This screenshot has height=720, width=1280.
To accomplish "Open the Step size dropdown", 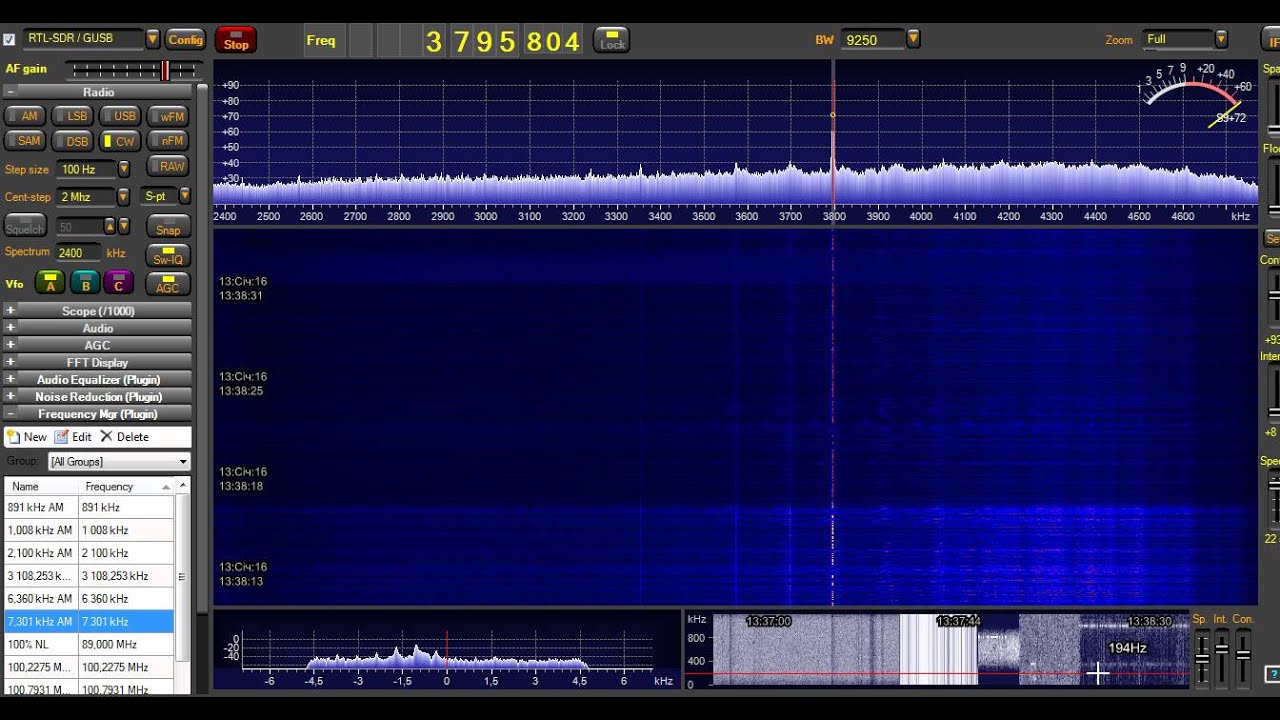I will coord(123,170).
